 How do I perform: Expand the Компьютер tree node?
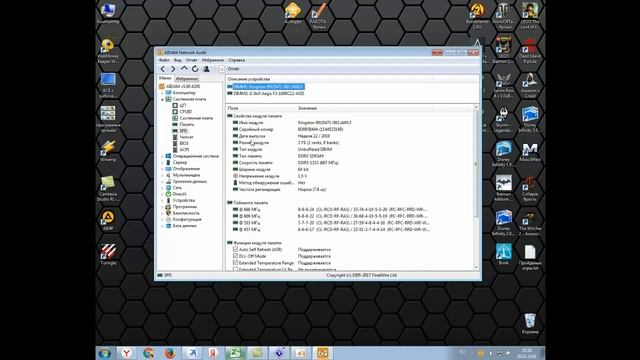point(162,93)
